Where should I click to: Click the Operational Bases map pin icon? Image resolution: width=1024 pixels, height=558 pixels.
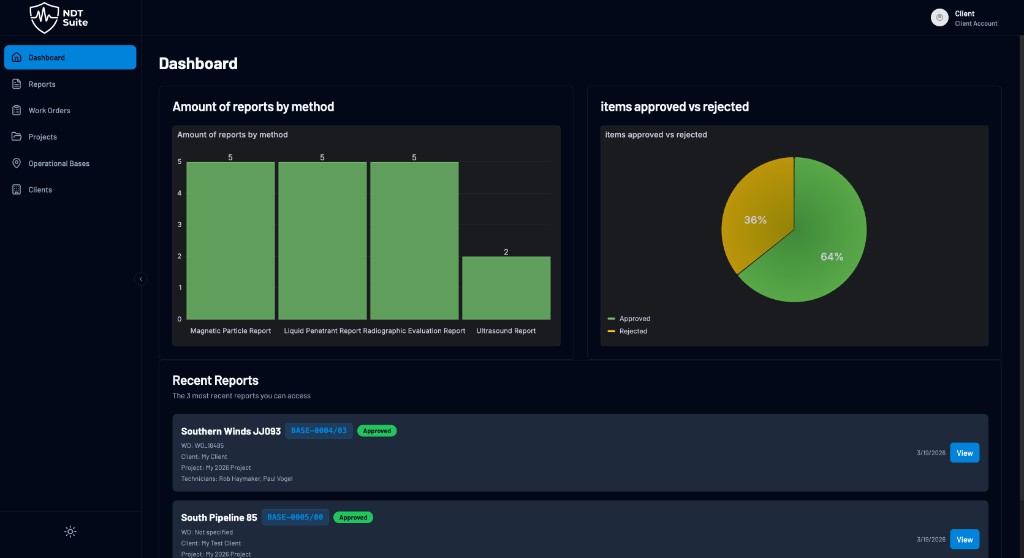pyautogui.click(x=17, y=163)
